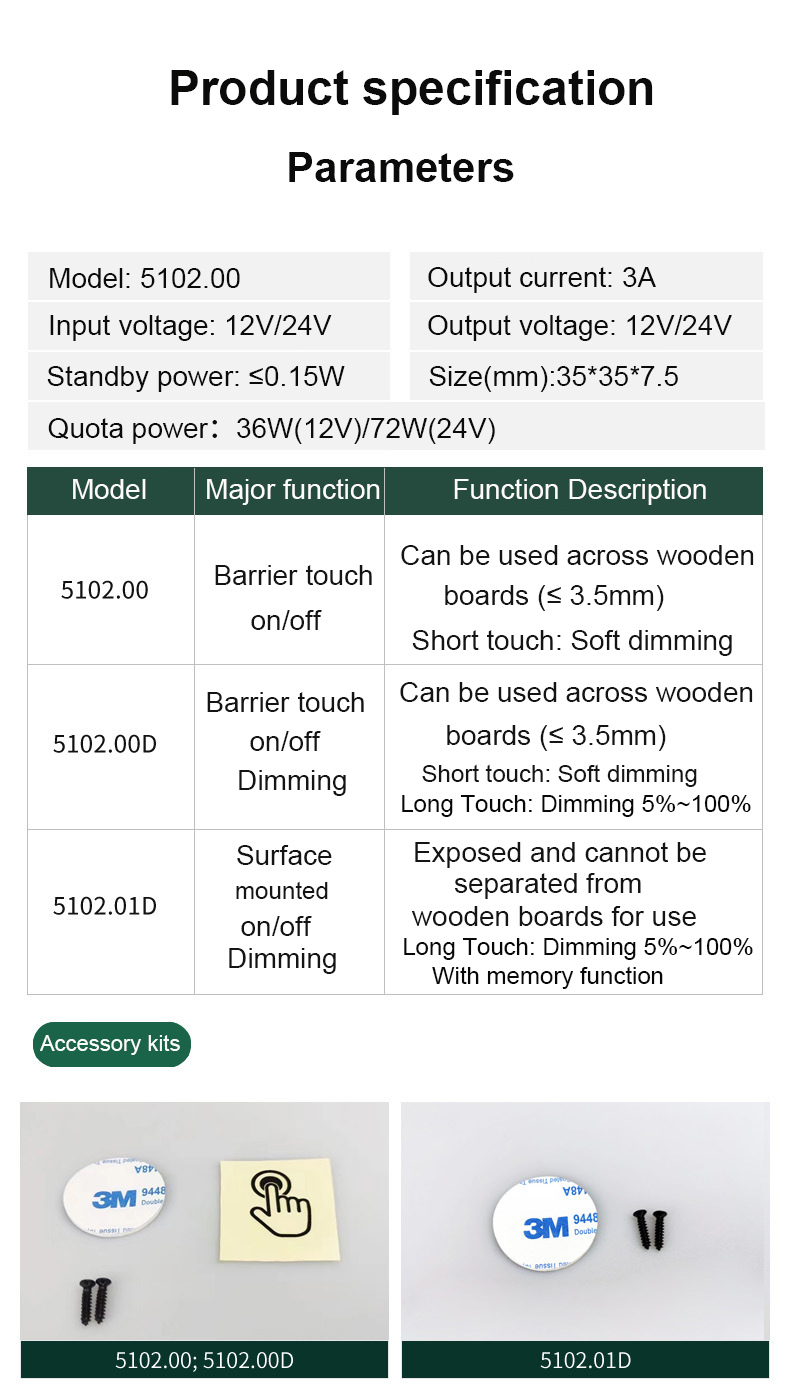Click the Input voltage: 12V/24V row
Screen dimensions: 790x1385
click(208, 326)
